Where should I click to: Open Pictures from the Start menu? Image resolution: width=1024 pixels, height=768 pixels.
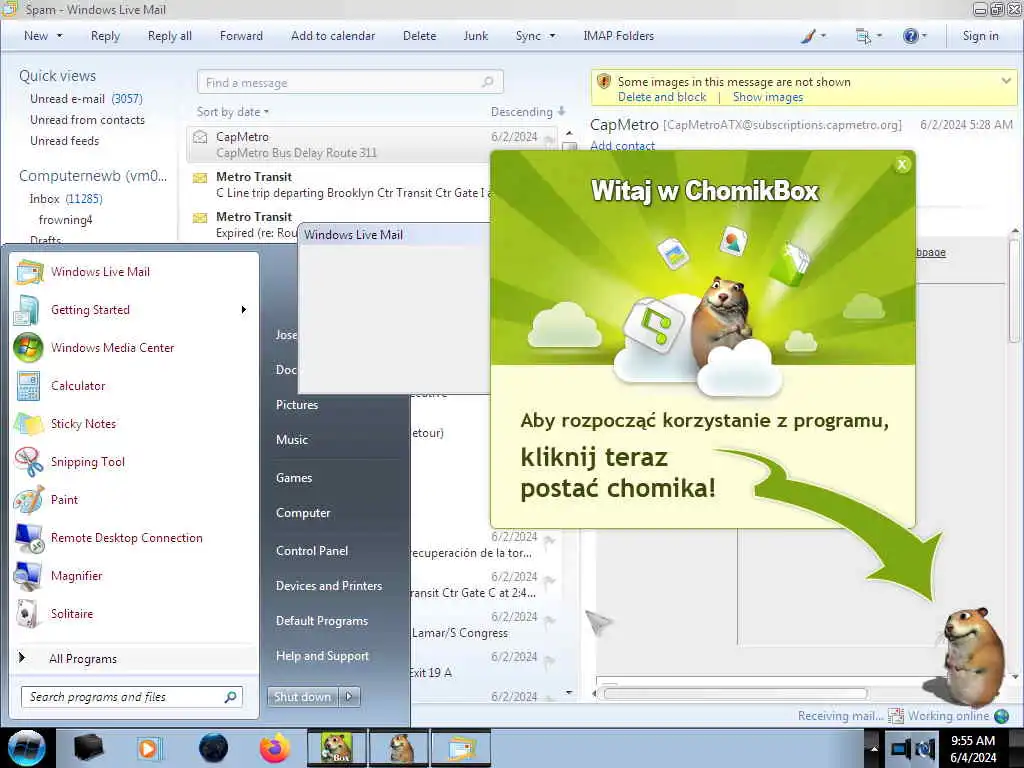pos(296,404)
